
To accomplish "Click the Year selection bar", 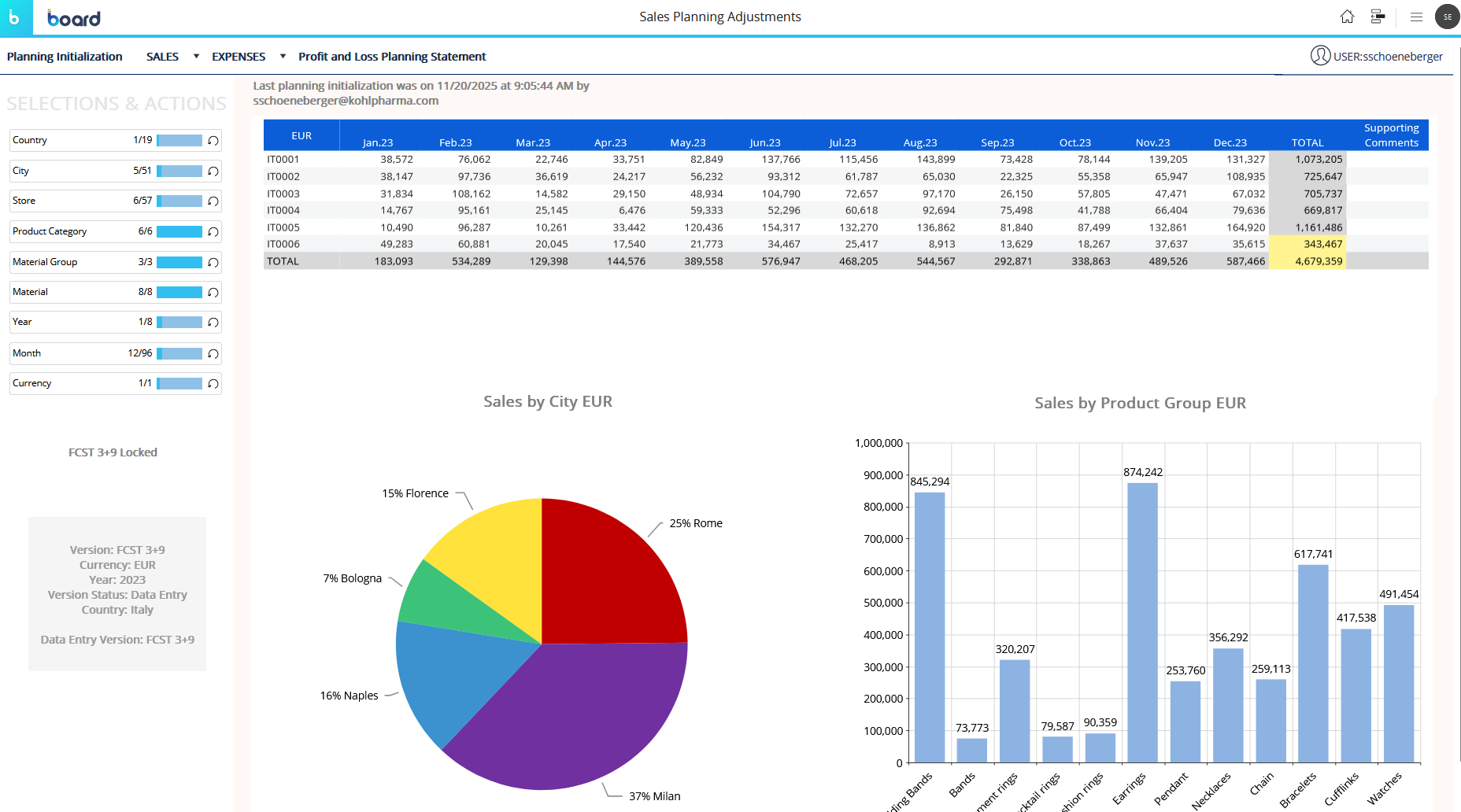I will coord(179,323).
